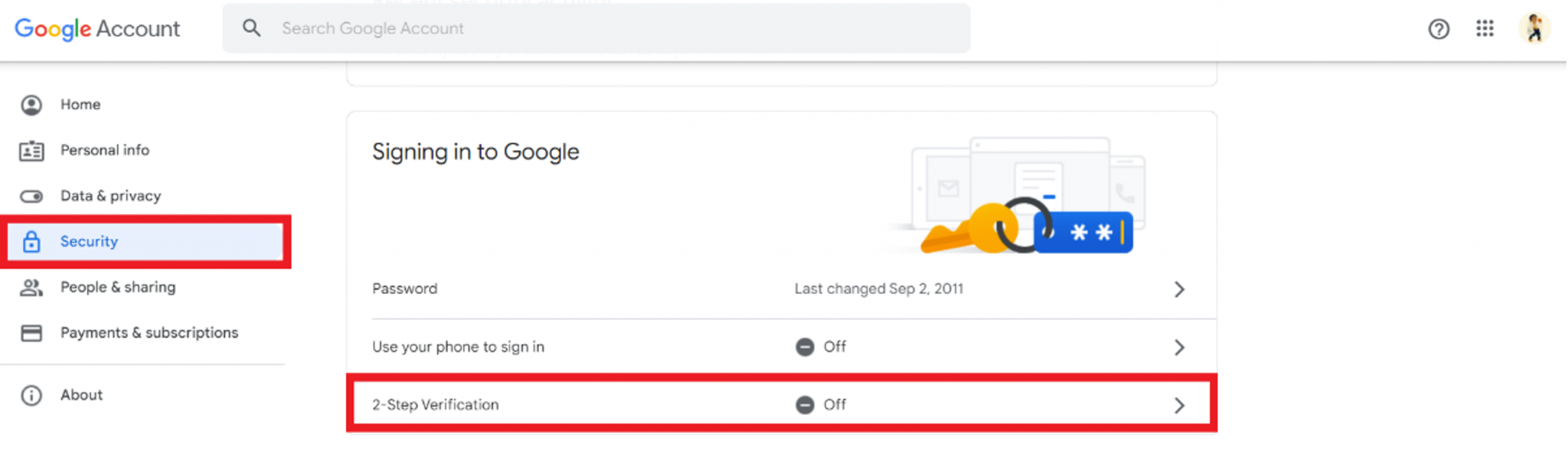The height and width of the screenshot is (451, 1568).
Task: Open the Data & privacy menu item
Action: click(111, 196)
